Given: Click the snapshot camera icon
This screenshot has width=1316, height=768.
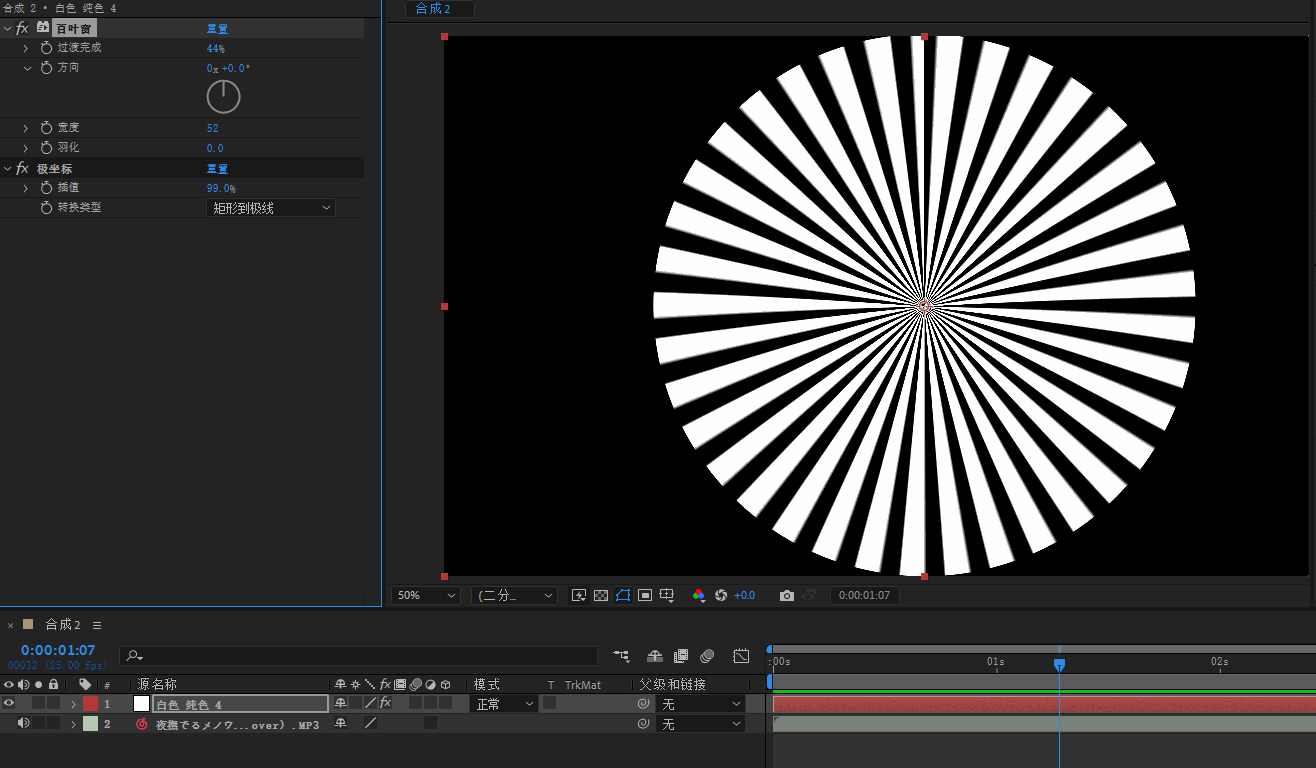Looking at the screenshot, I should tap(787, 595).
